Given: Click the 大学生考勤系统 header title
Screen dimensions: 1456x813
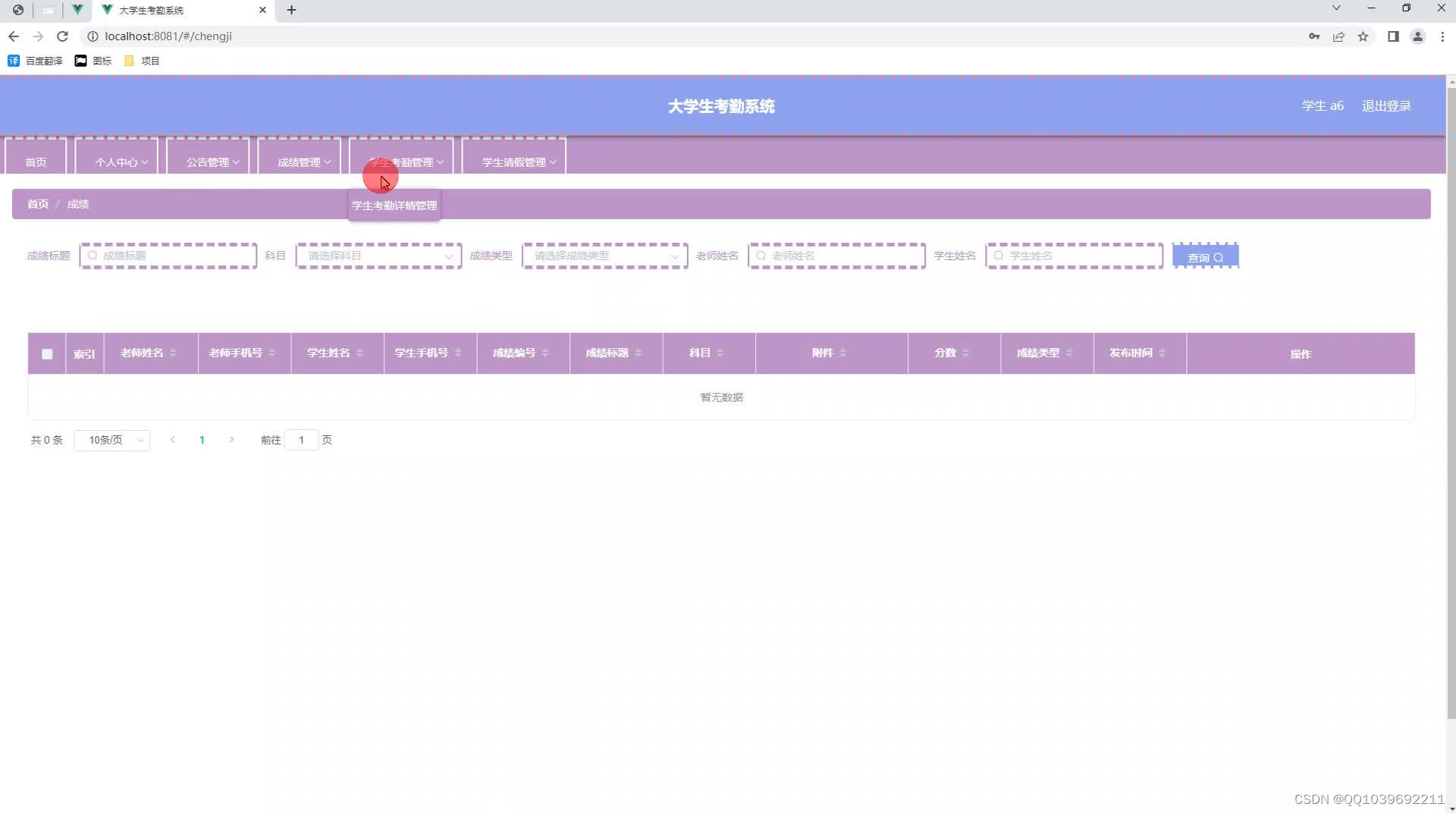Looking at the screenshot, I should click(x=721, y=106).
